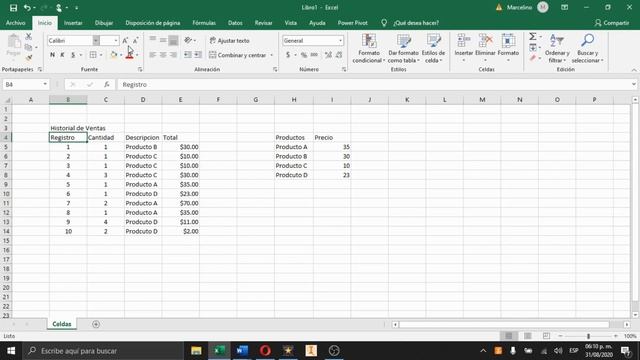640x360 pixels.
Task: Align text to the left
Action: click(x=153, y=55)
